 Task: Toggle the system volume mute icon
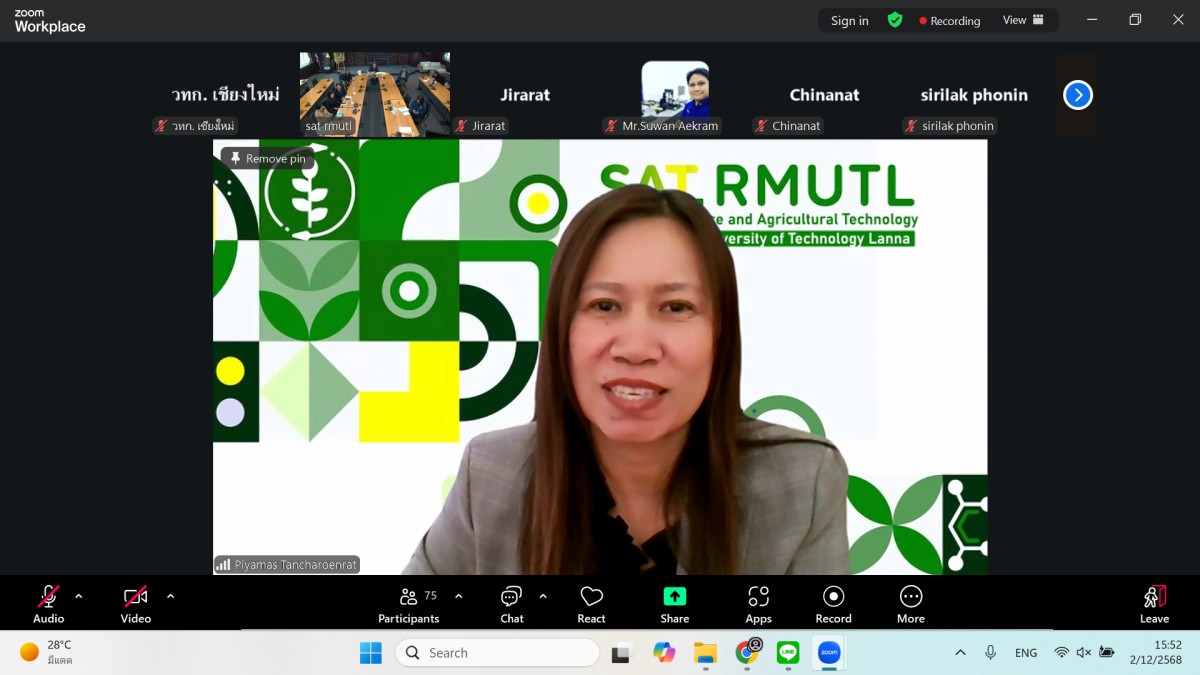coord(1083,653)
